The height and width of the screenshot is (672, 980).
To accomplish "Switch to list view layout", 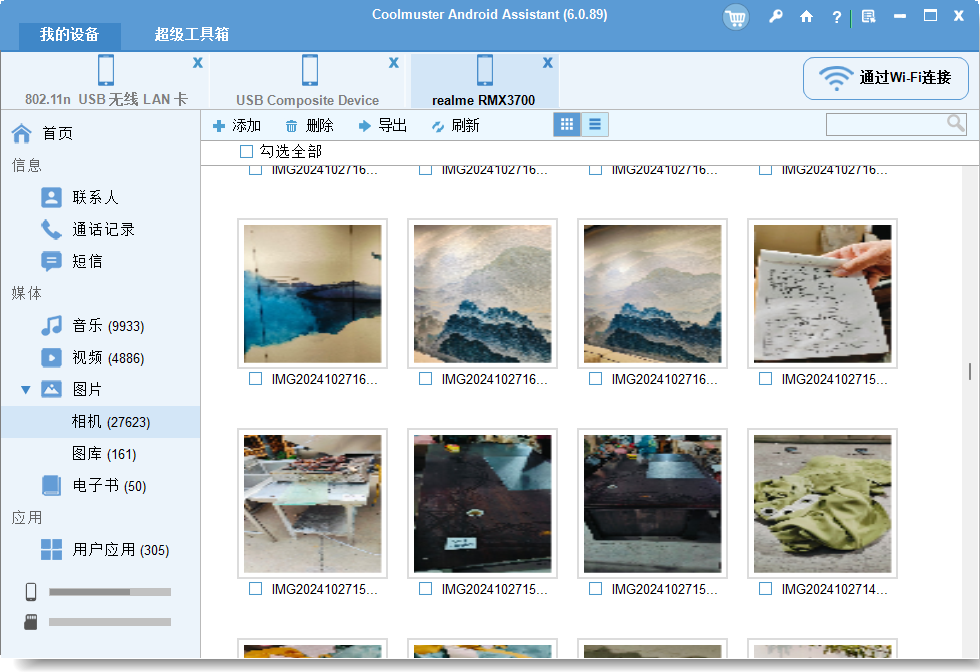I will (x=595, y=125).
